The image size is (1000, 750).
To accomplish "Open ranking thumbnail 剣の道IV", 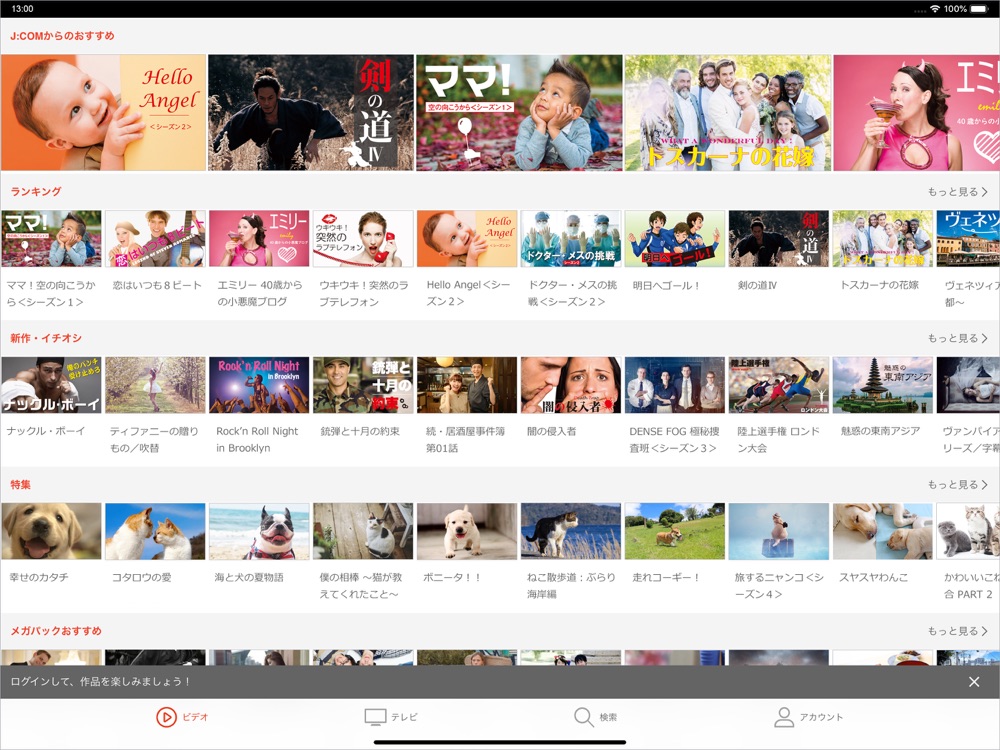I will coord(779,239).
